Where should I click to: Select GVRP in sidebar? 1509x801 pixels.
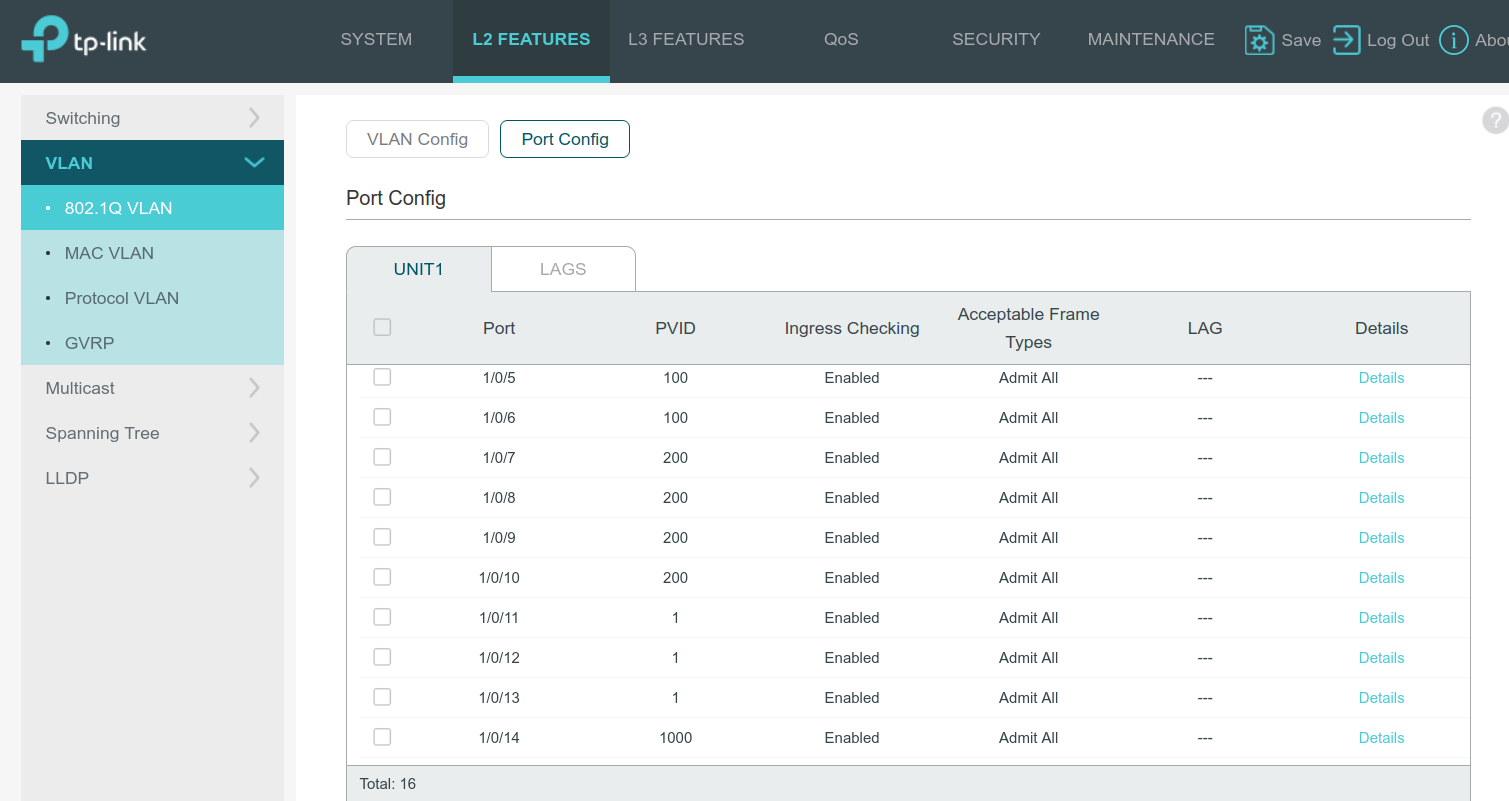(152, 343)
